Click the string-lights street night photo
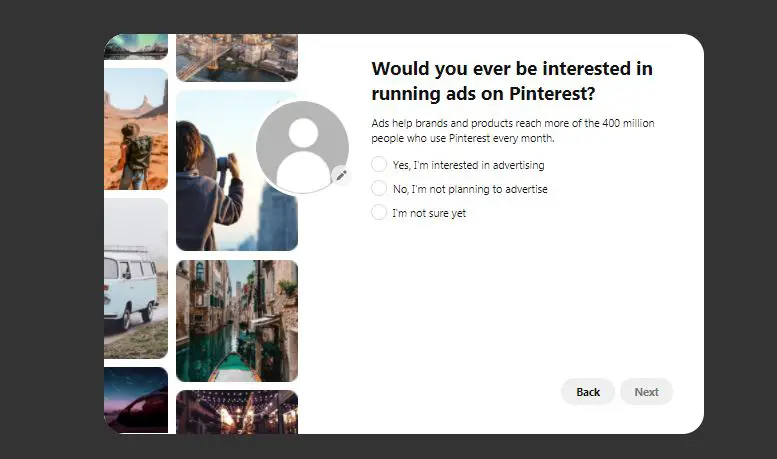Image resolution: width=777 pixels, height=459 pixels. click(237, 412)
